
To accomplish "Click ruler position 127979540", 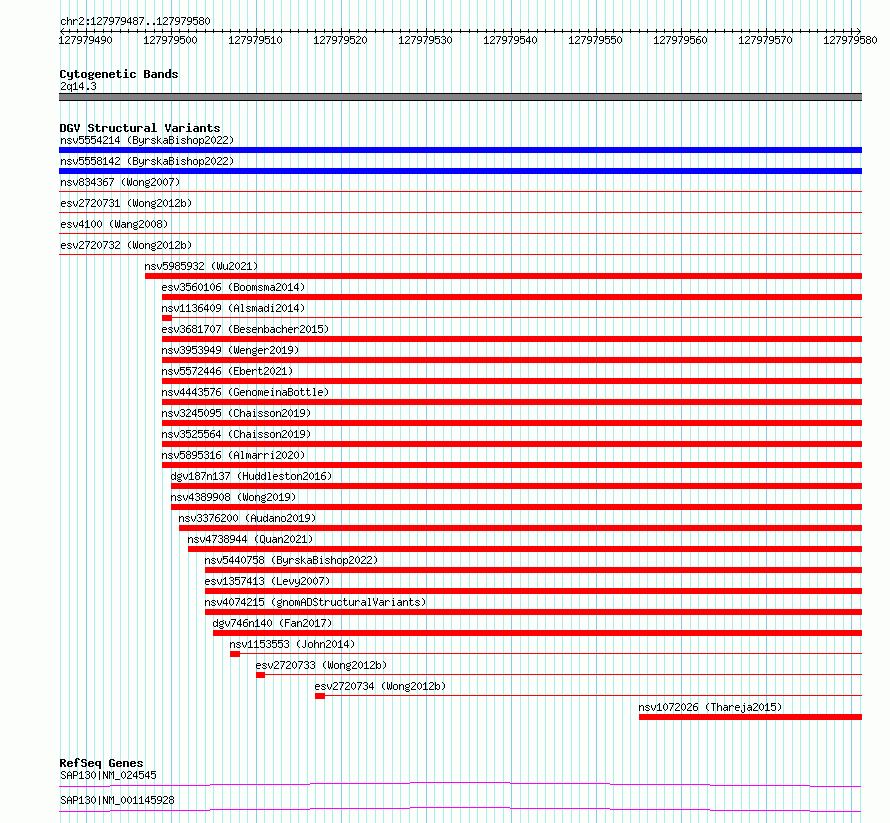I will point(510,40).
